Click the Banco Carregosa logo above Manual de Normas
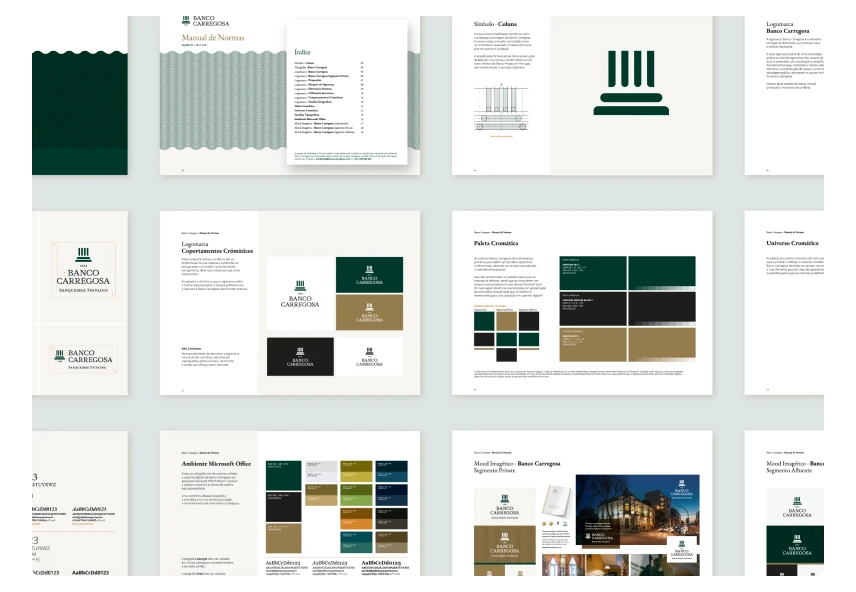This screenshot has width=856, height=592. click(x=206, y=20)
